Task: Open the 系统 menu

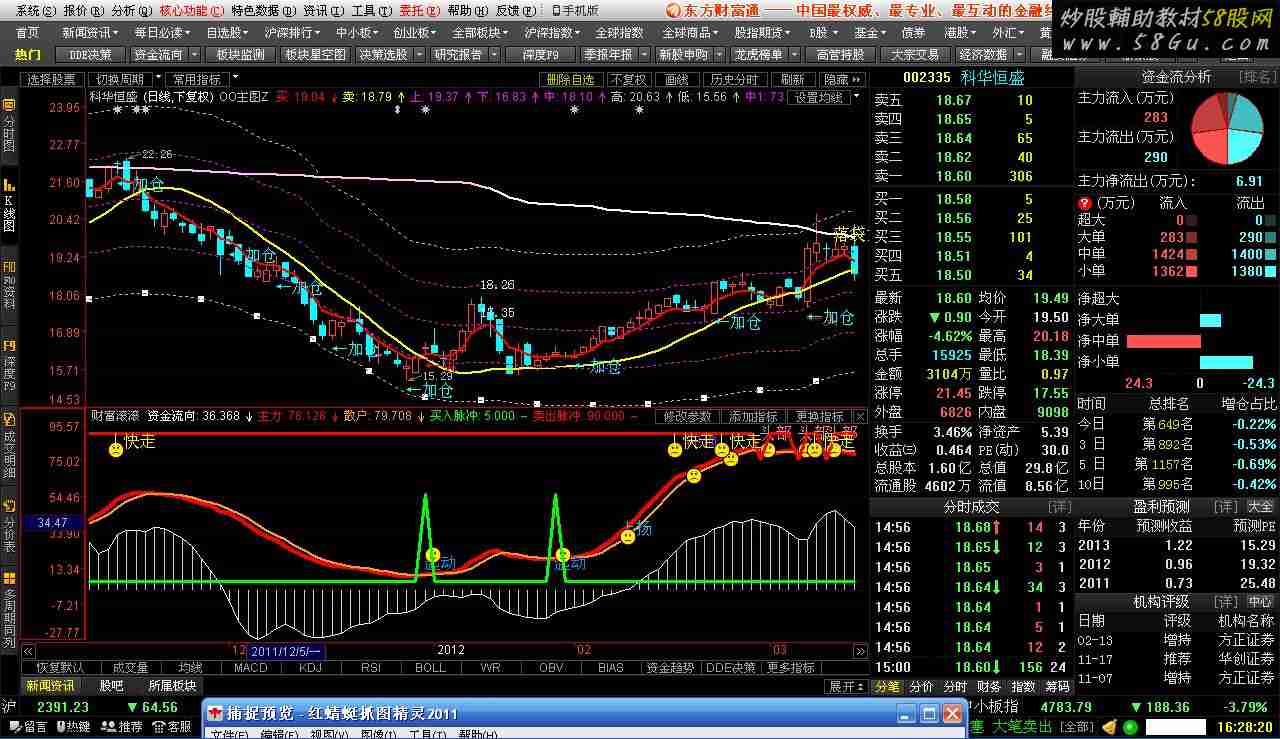Action: (x=36, y=10)
